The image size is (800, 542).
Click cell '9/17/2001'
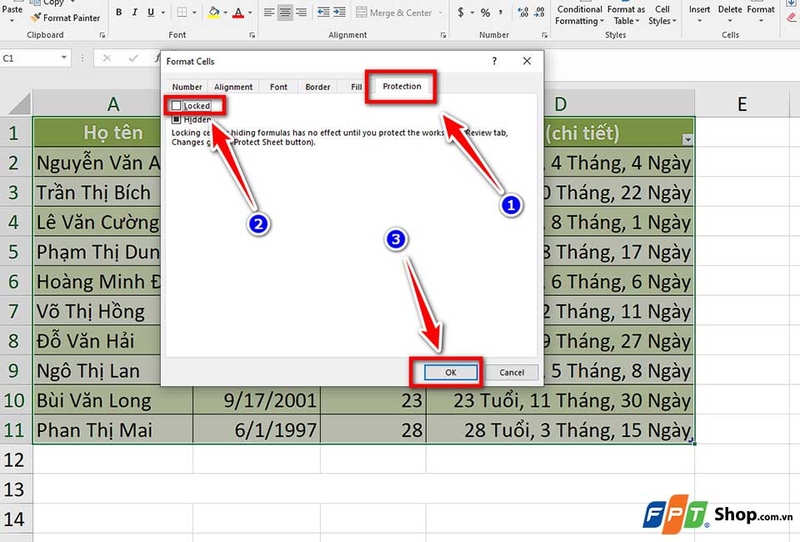click(x=257, y=400)
